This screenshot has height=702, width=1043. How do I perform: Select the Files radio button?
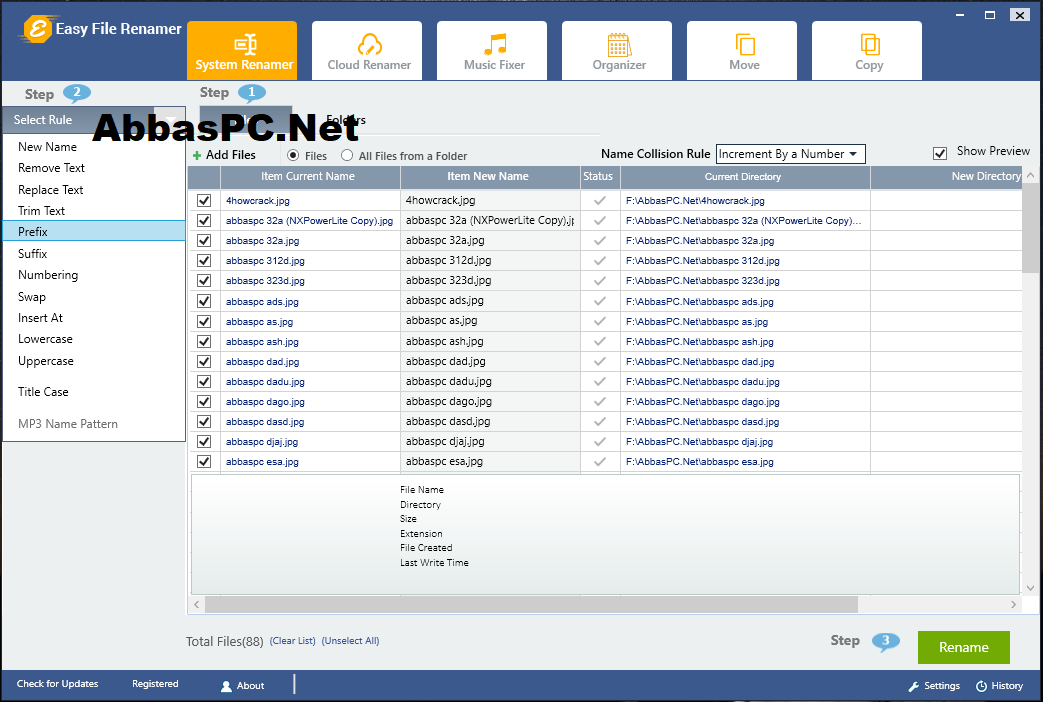tap(293, 155)
